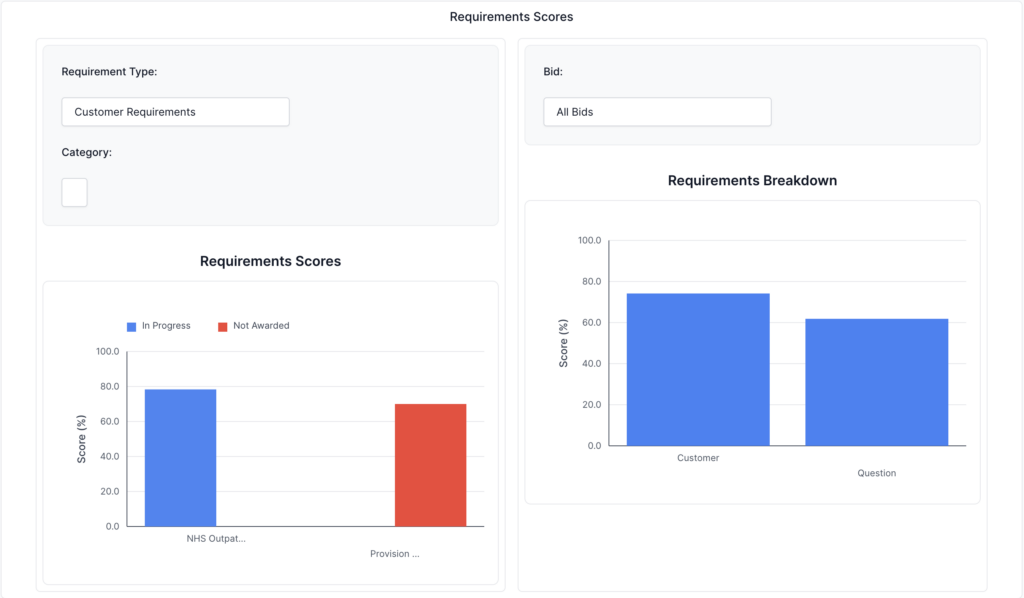The height and width of the screenshot is (598, 1024).
Task: Click the Requirement Type field label
Action: click(109, 72)
